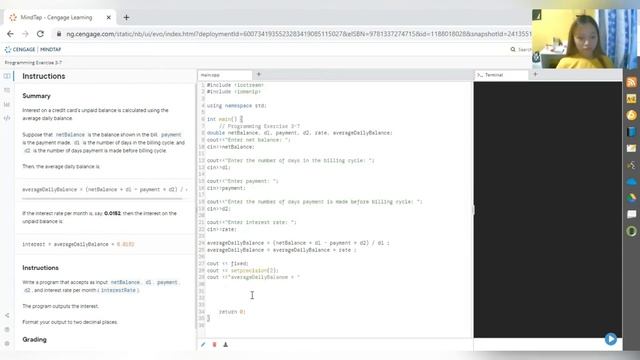Click the Grading heading

click(34, 340)
